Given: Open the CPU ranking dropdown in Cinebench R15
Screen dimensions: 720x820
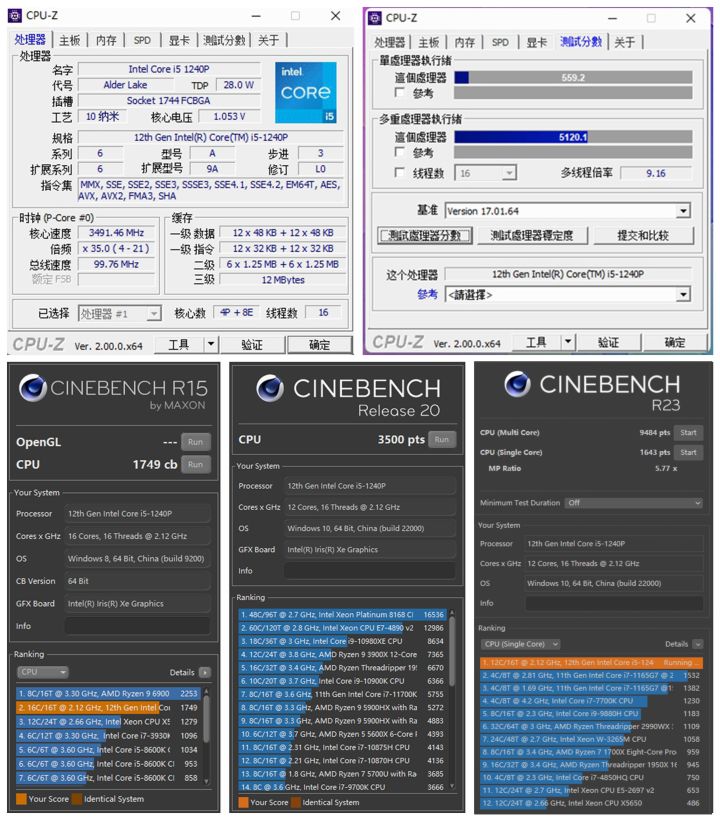Looking at the screenshot, I should pyautogui.click(x=42, y=672).
